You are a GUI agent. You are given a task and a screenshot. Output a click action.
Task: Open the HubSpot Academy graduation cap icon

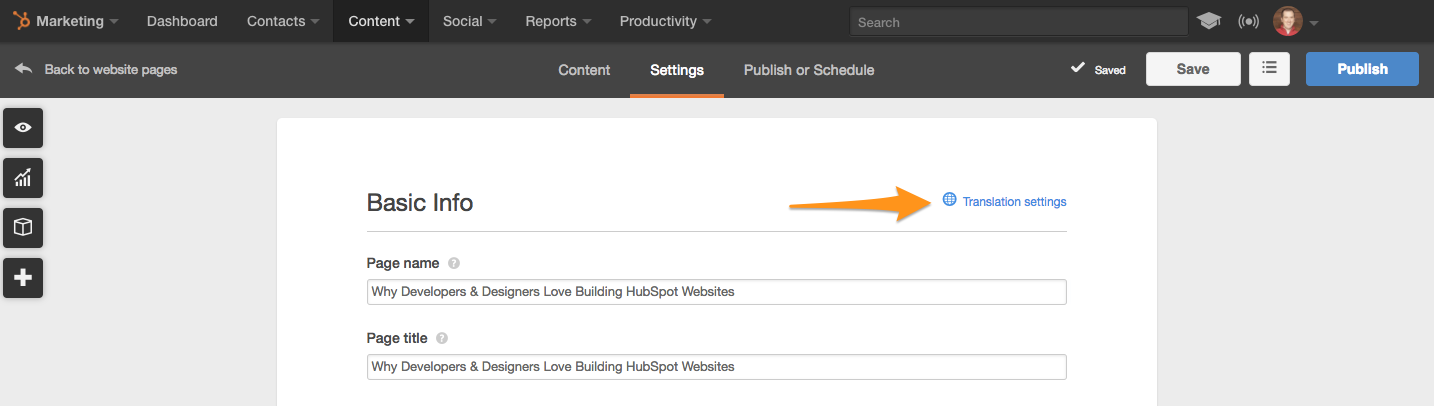[x=1209, y=21]
